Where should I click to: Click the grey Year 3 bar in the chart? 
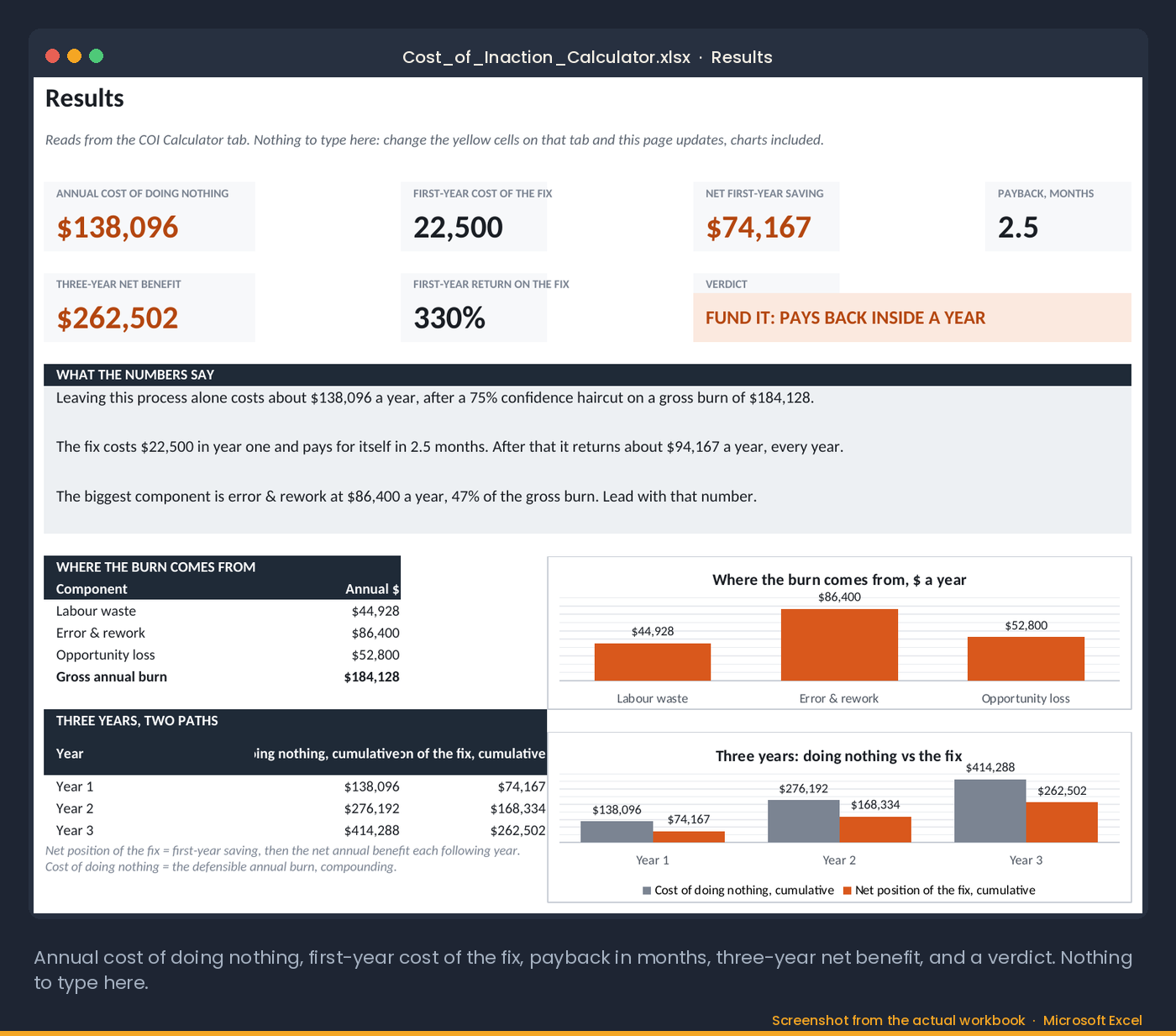tap(990, 811)
